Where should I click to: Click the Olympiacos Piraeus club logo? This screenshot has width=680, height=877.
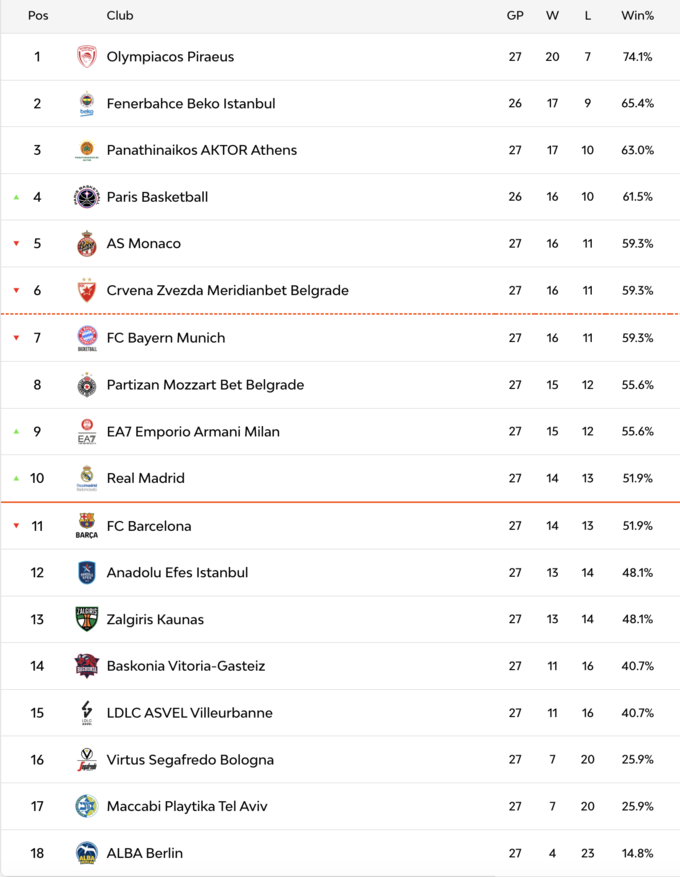click(x=87, y=57)
